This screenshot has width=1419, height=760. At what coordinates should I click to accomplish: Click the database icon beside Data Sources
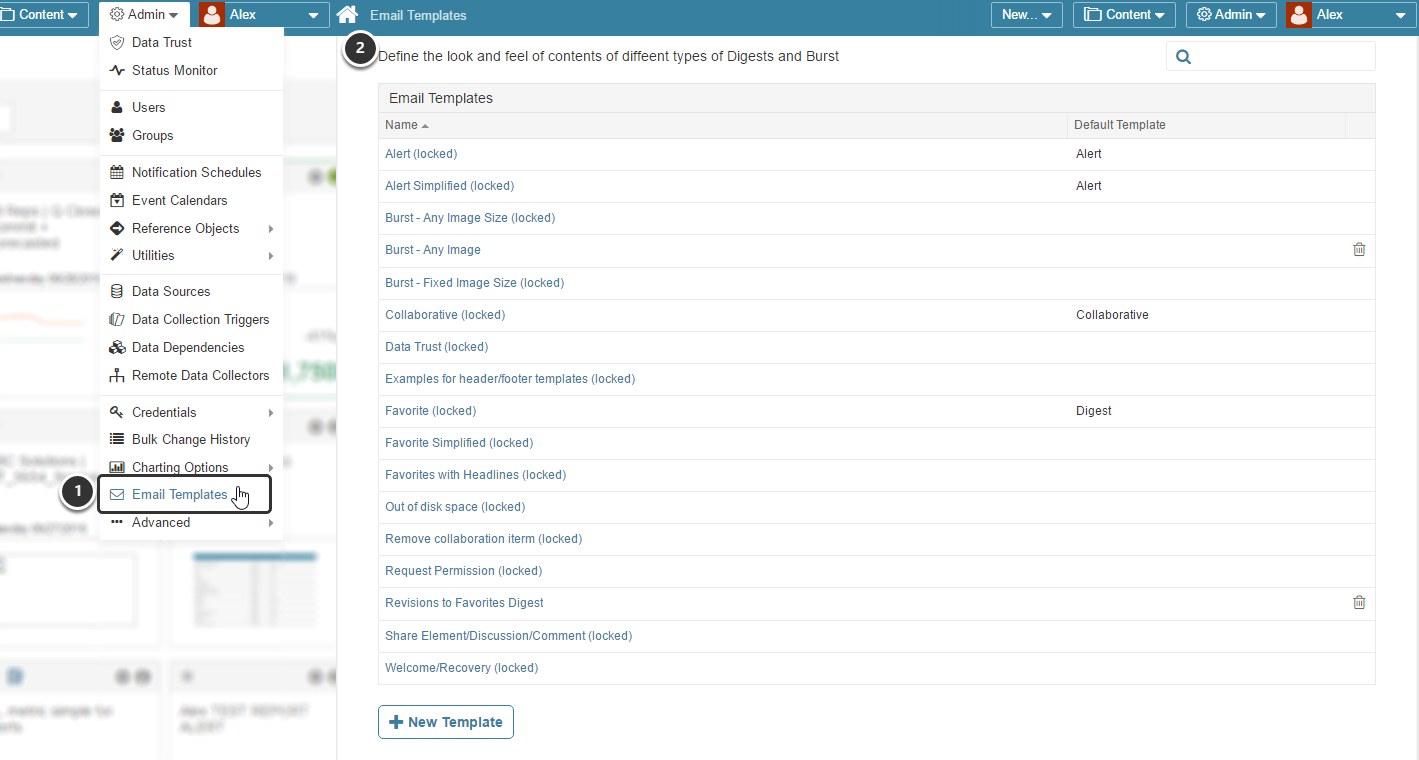click(117, 291)
